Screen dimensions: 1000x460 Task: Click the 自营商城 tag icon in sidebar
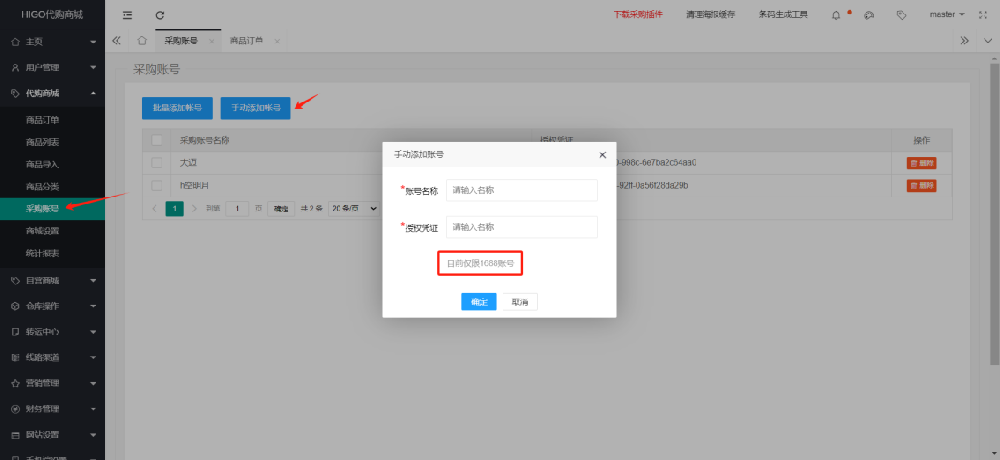coord(15,281)
